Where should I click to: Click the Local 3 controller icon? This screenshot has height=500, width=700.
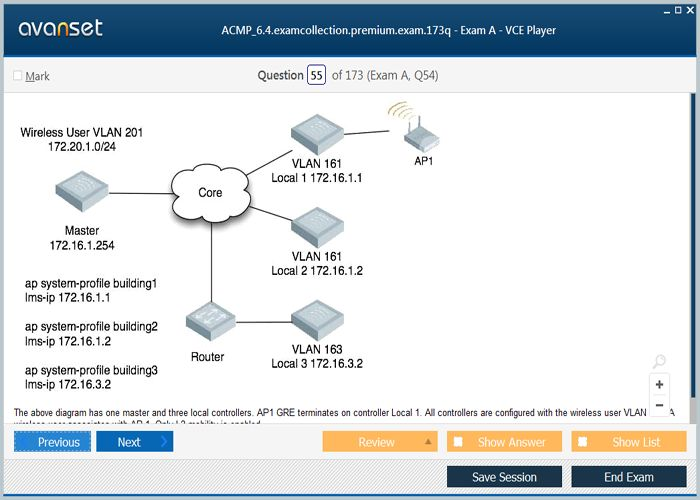[318, 321]
